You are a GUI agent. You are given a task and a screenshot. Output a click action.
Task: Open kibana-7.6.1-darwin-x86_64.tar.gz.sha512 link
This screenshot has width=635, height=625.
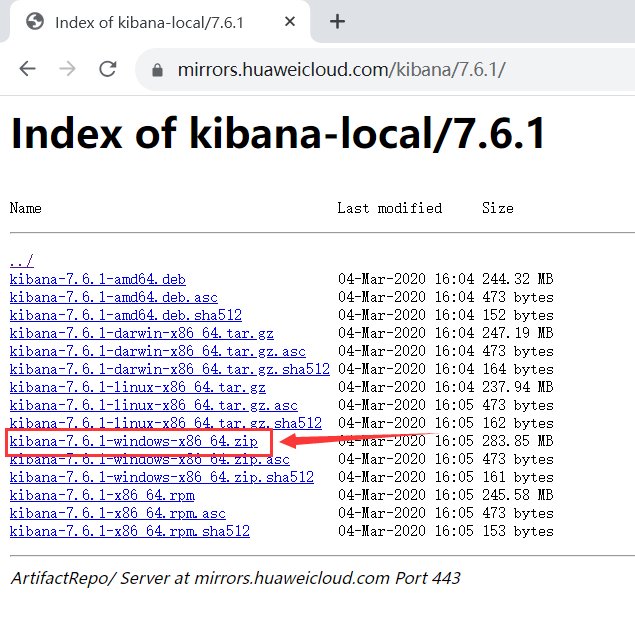(170, 369)
